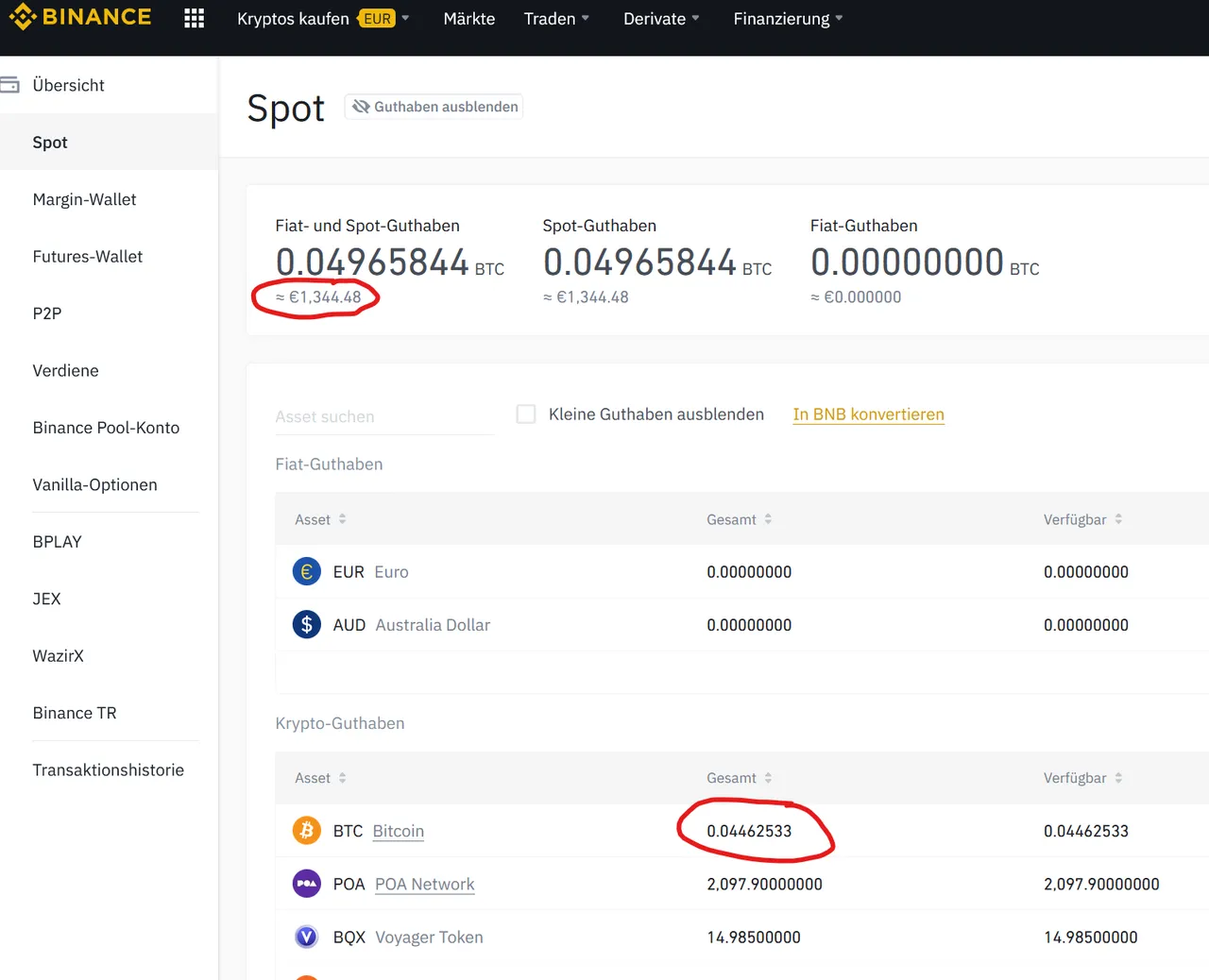Expand the Derivate menu
This screenshot has height=980, width=1209.
pos(661,19)
